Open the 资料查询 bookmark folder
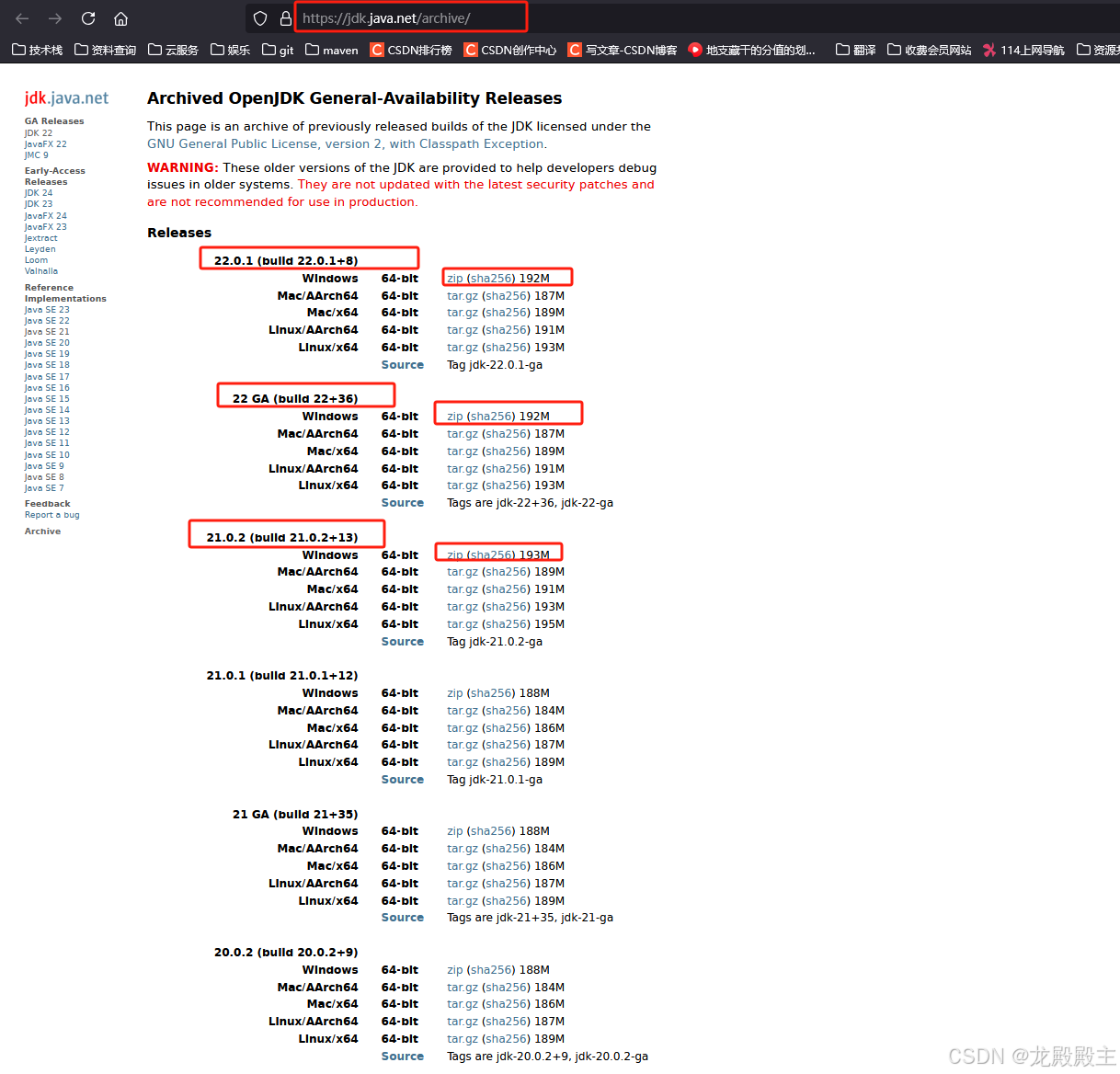This screenshot has height=1074, width=1120. pyautogui.click(x=105, y=50)
